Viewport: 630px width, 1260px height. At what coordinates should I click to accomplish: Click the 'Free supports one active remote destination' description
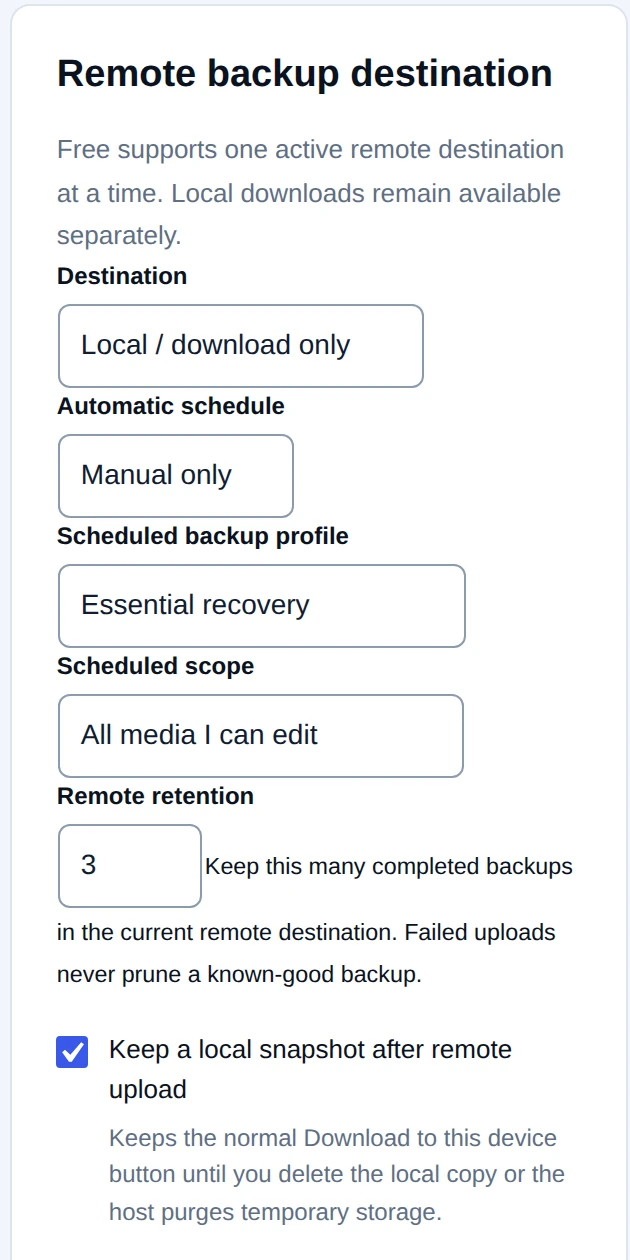point(310,193)
